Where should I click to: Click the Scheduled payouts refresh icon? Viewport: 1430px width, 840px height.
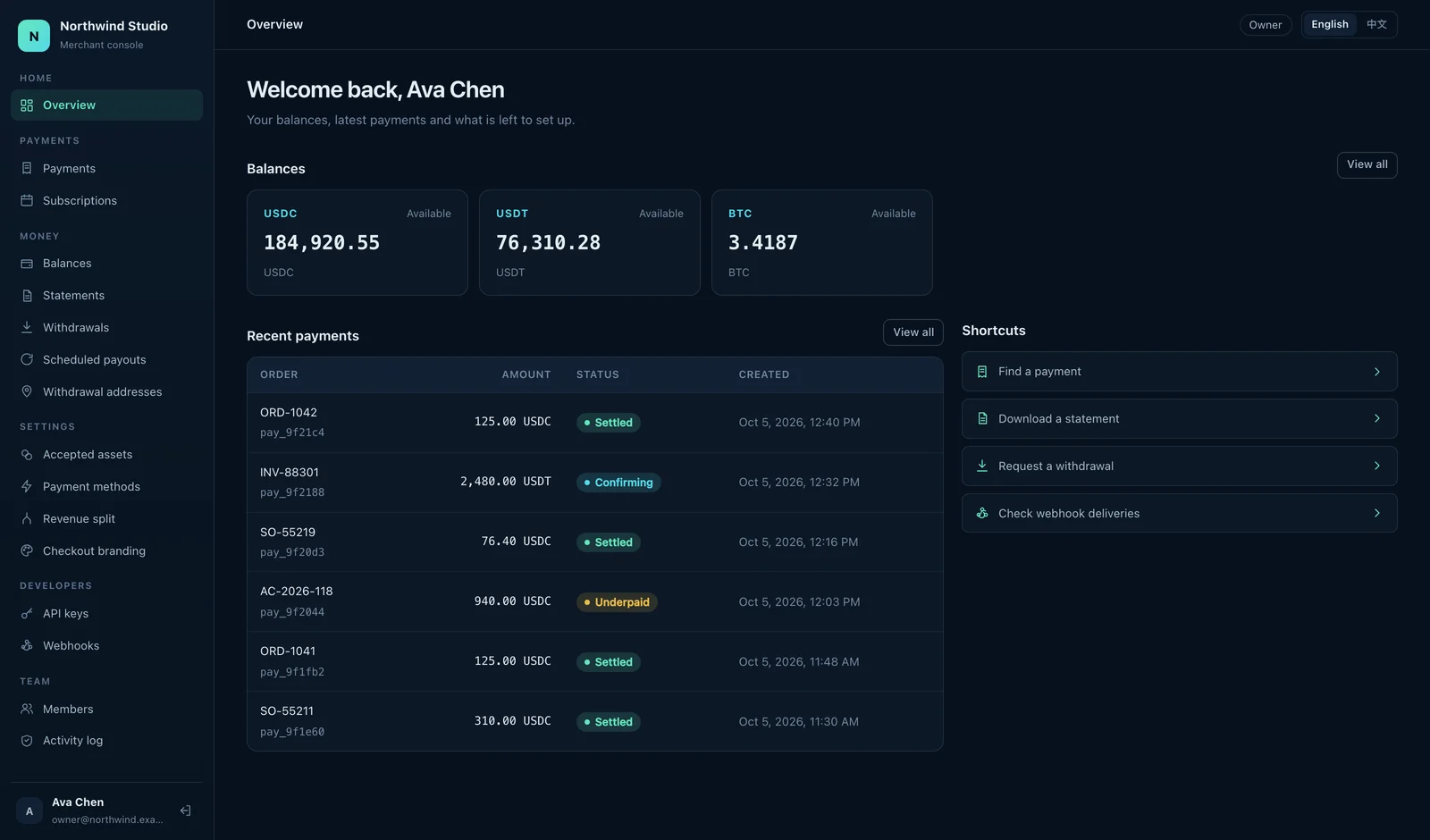[27, 360]
